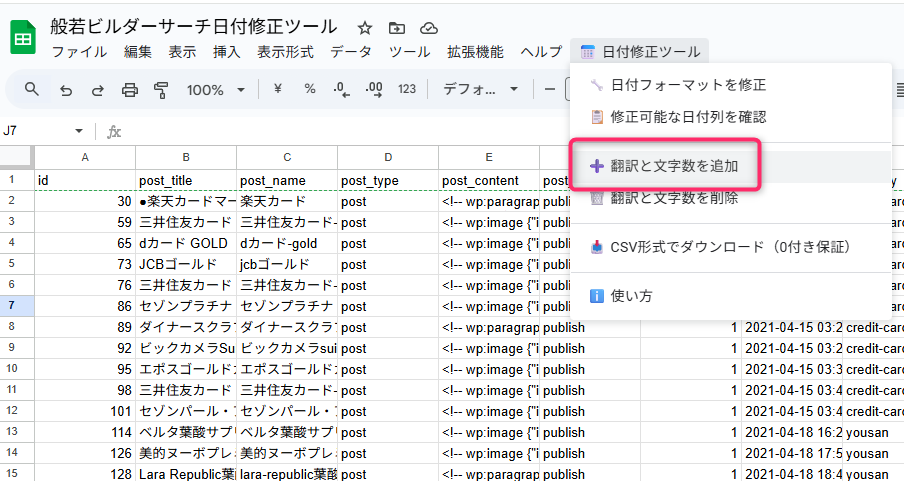Choose 修正可能な日付列を確認 menu item
Viewport: 904px width, 481px height.
pos(730,117)
